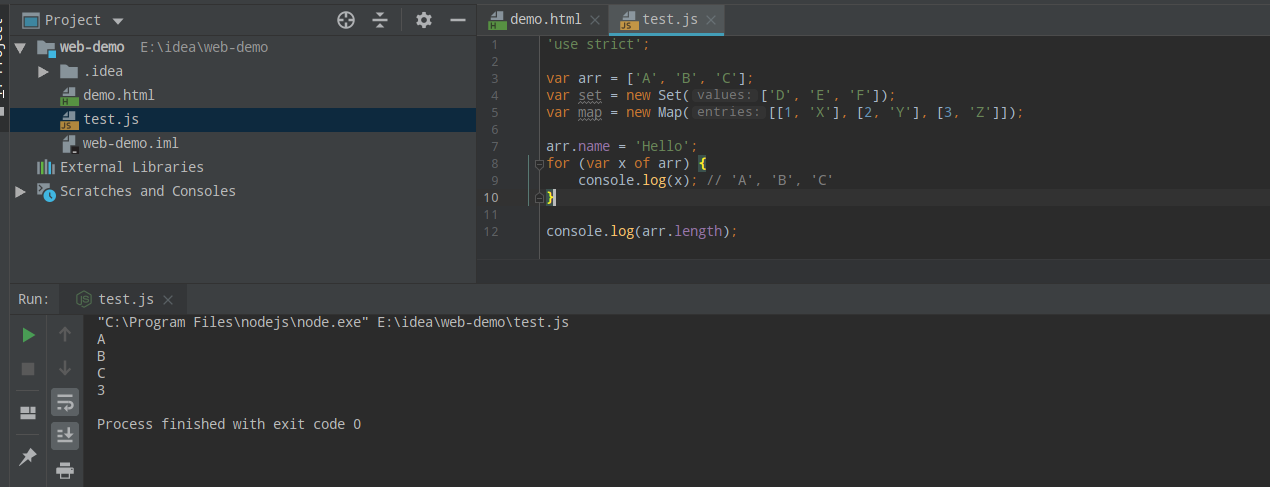Click the Locate/Scroll from Source target icon

(x=346, y=20)
